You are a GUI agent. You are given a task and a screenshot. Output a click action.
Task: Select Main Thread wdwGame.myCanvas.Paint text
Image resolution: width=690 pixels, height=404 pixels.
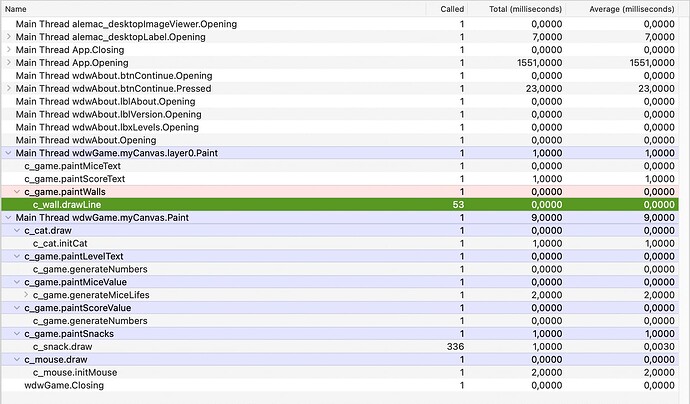tap(102, 217)
